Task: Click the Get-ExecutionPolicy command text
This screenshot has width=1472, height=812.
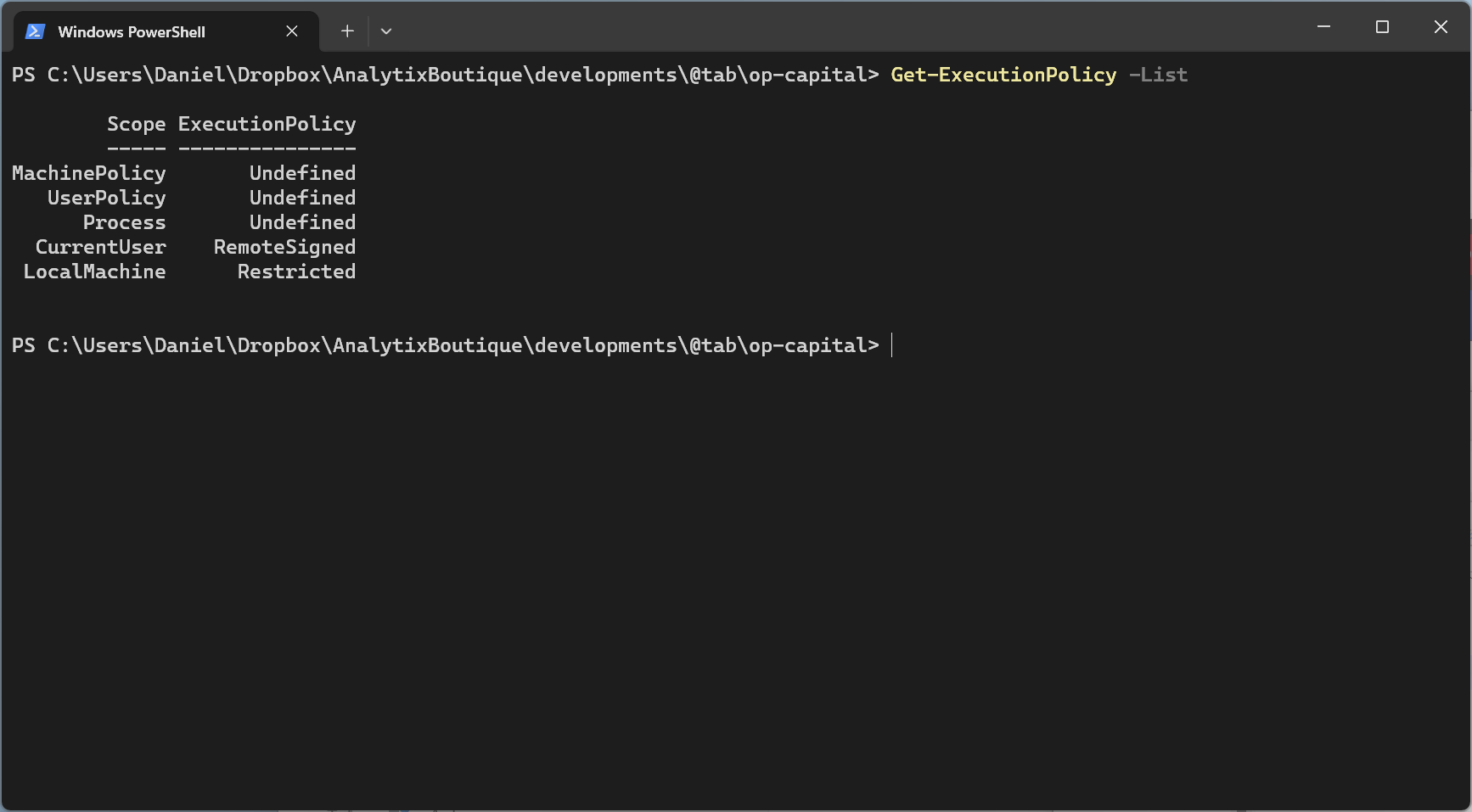Action: pyautogui.click(x=1003, y=75)
